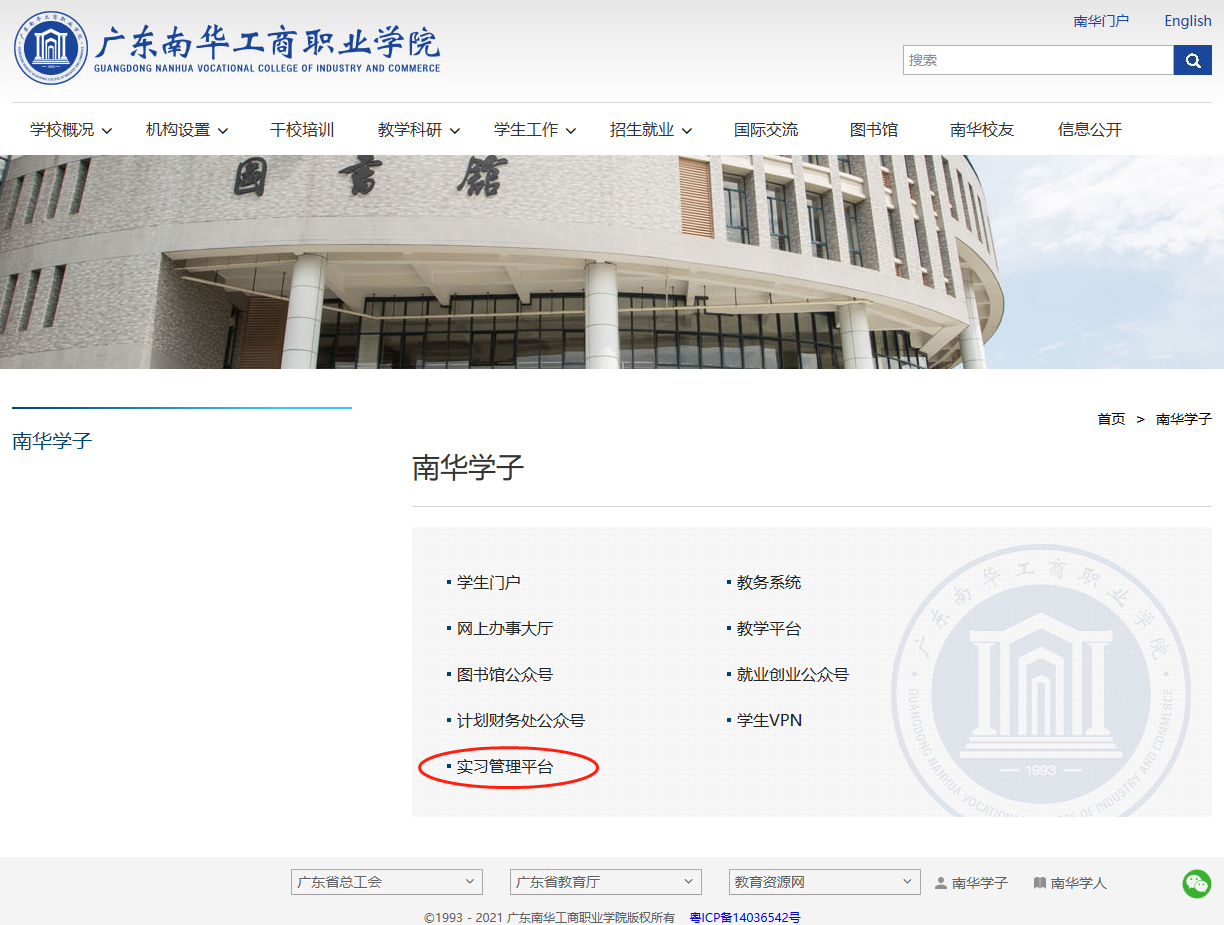Go to 国际交流 in navigation
Screen dimensions: 1224x925
(x=765, y=130)
